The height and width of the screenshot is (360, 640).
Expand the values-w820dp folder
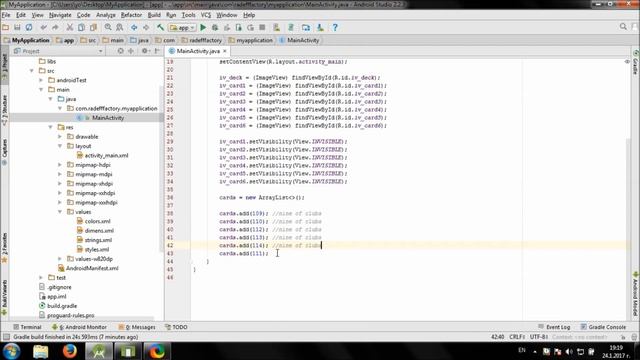(60, 258)
